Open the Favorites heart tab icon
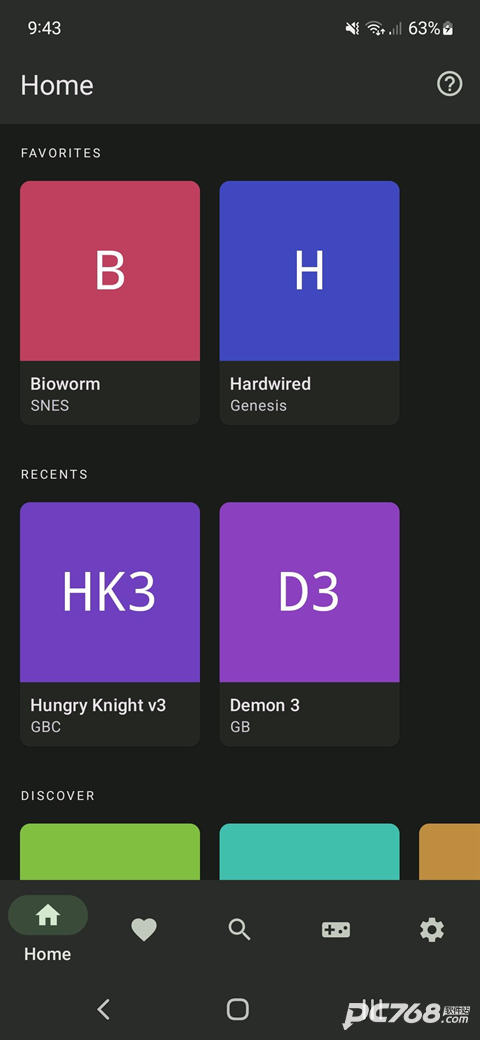Image resolution: width=480 pixels, height=1040 pixels. pos(144,929)
